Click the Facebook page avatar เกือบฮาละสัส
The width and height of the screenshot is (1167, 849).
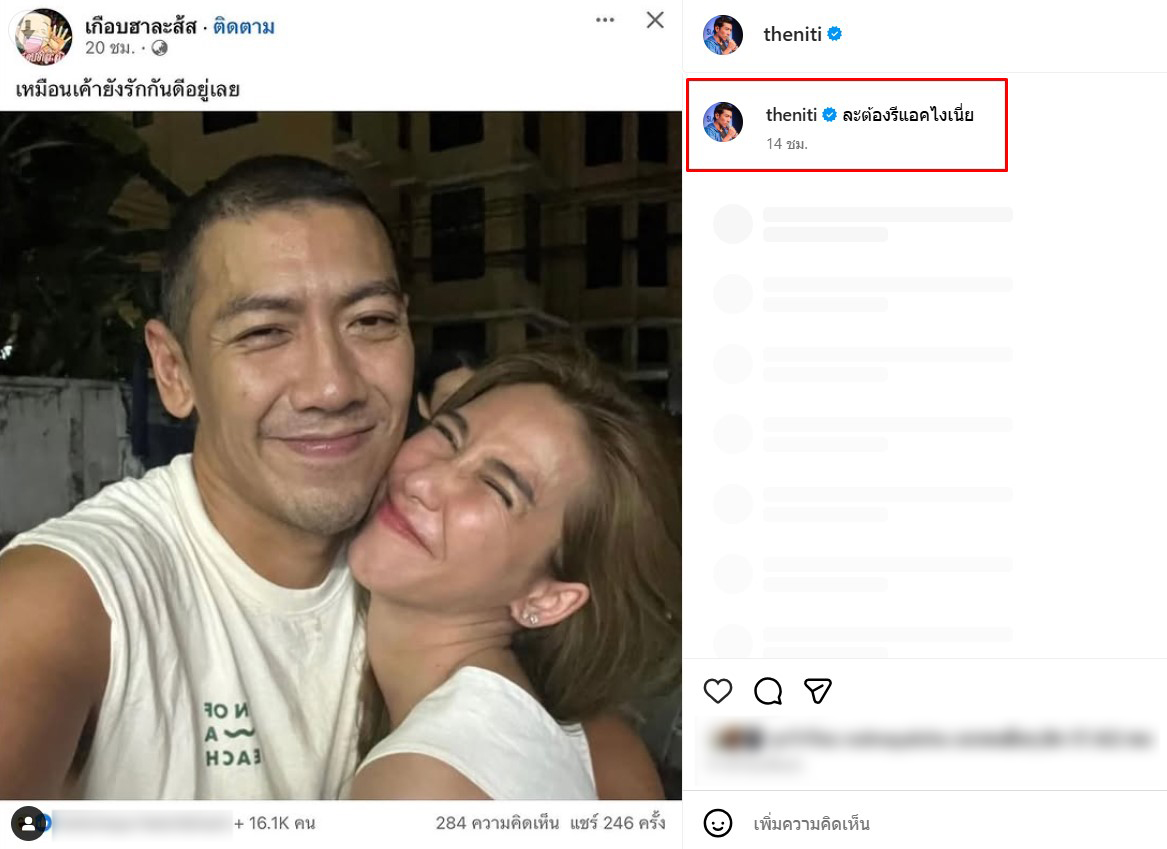(x=43, y=36)
